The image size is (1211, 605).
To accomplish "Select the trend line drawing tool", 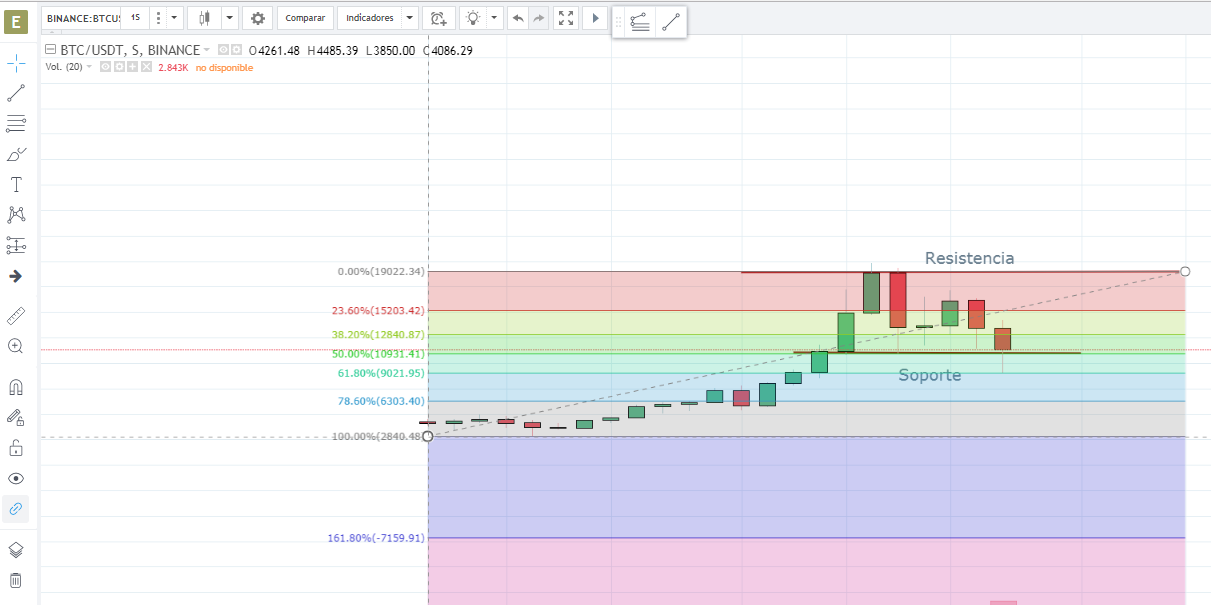I will (x=16, y=94).
